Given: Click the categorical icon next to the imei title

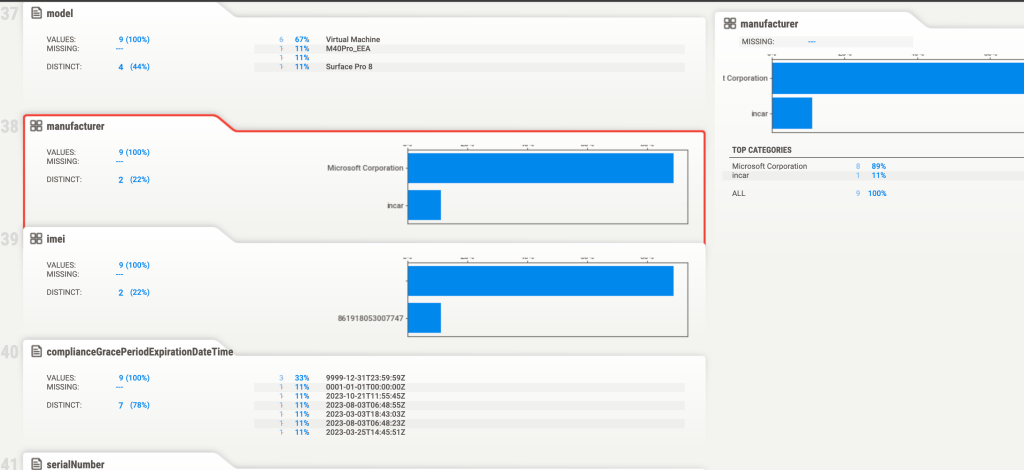Looking at the screenshot, I should click(x=37, y=239).
